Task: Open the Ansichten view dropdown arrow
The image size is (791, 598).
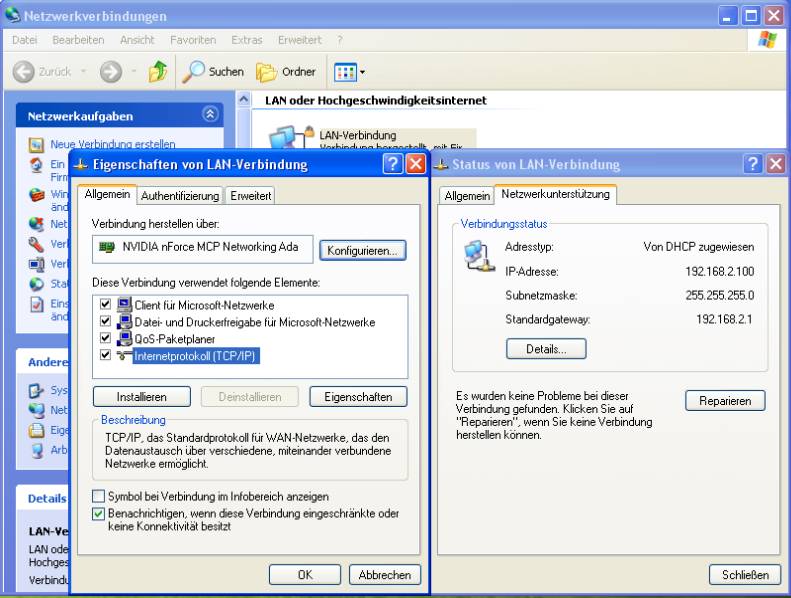Action: pos(362,72)
